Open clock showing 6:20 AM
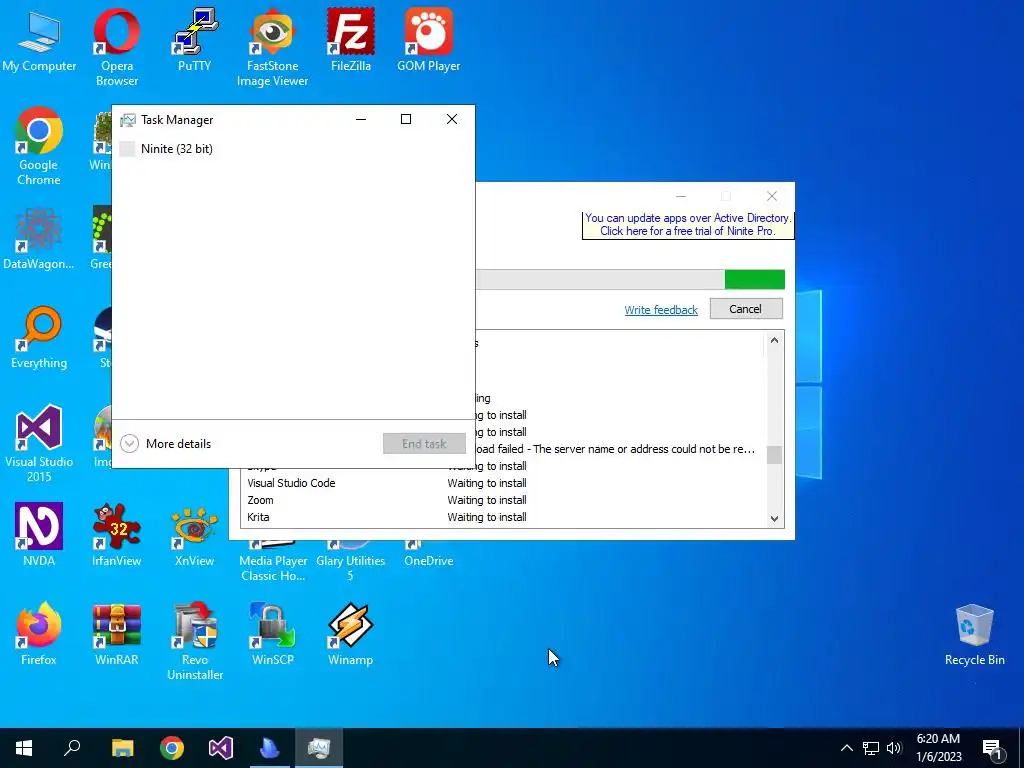Screen dimensions: 1024x768 pos(938,748)
